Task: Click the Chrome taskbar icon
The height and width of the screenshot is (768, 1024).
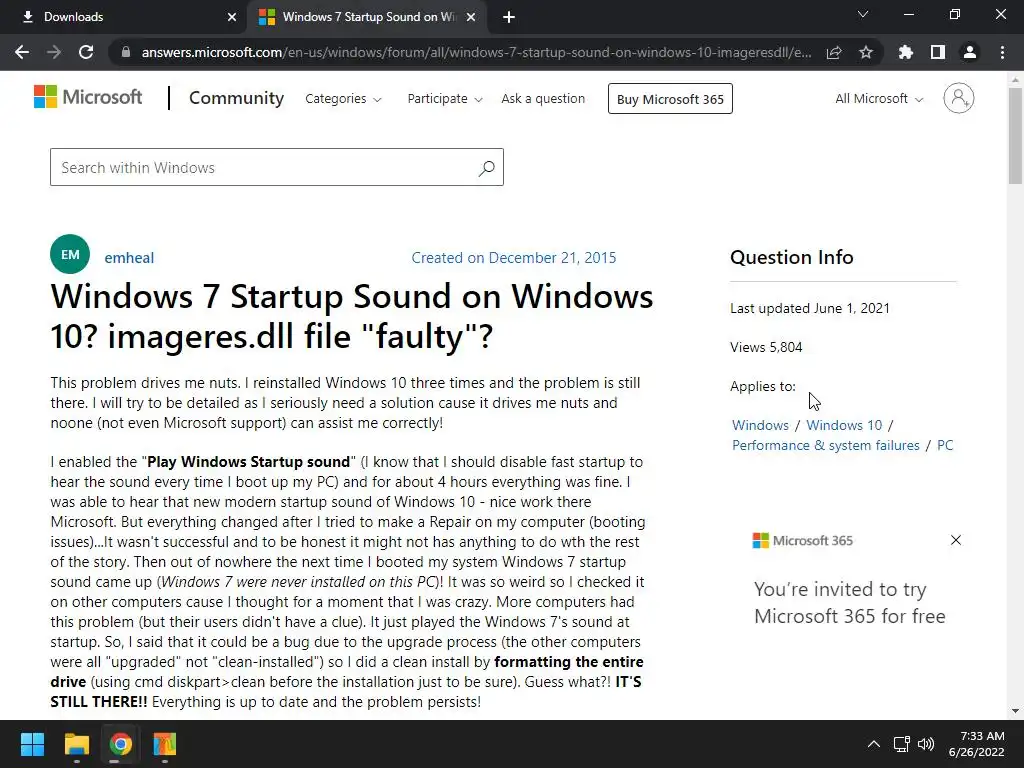Action: [120, 744]
